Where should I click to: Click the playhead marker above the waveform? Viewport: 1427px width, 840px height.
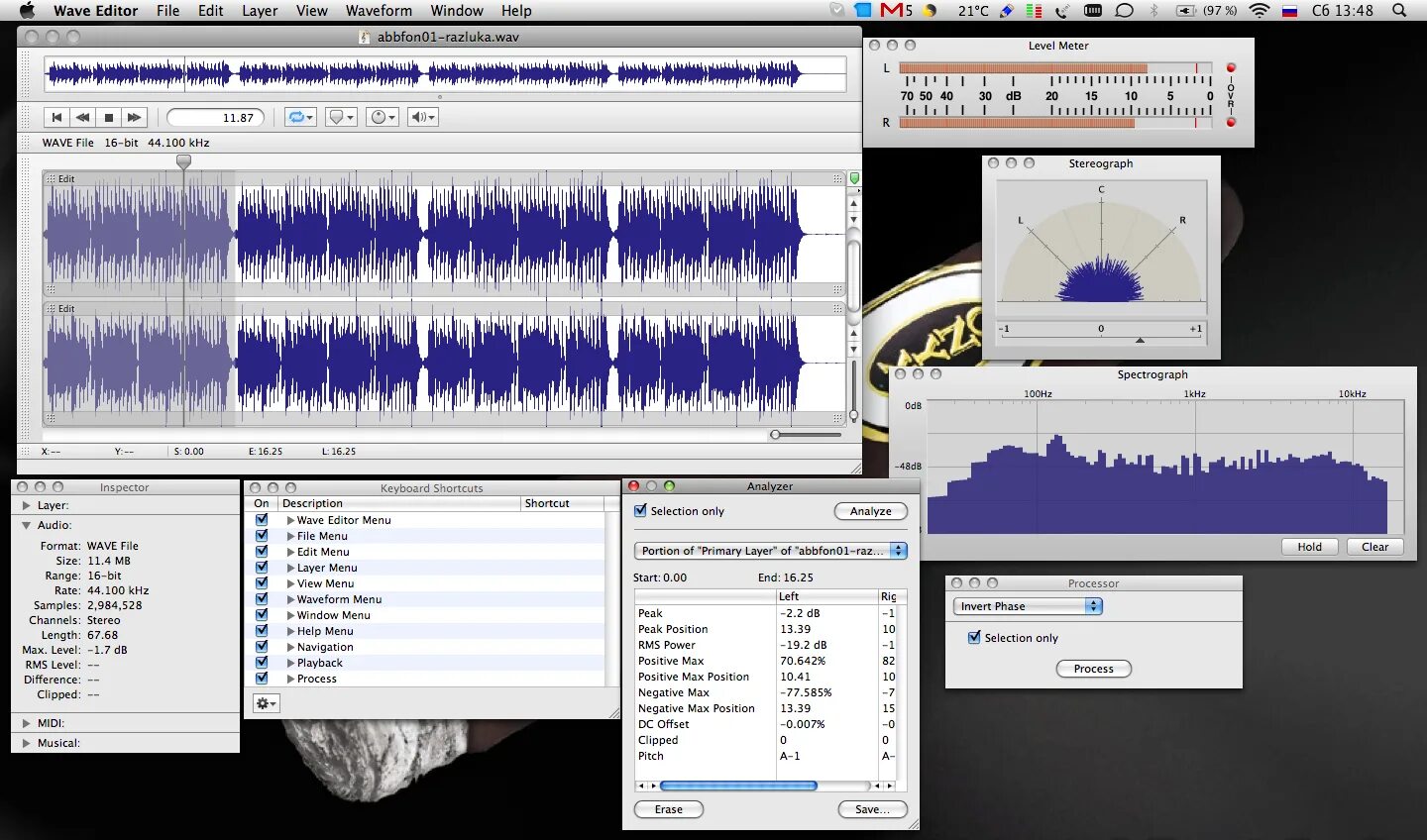tap(183, 160)
